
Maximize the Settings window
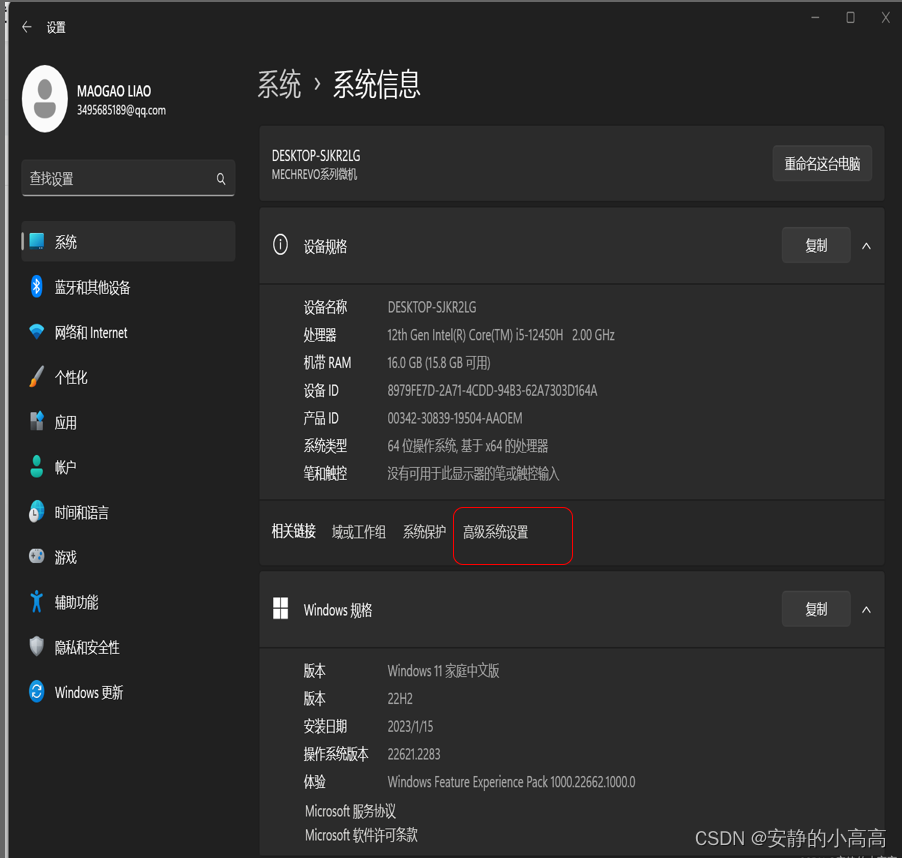pyautogui.click(x=850, y=18)
